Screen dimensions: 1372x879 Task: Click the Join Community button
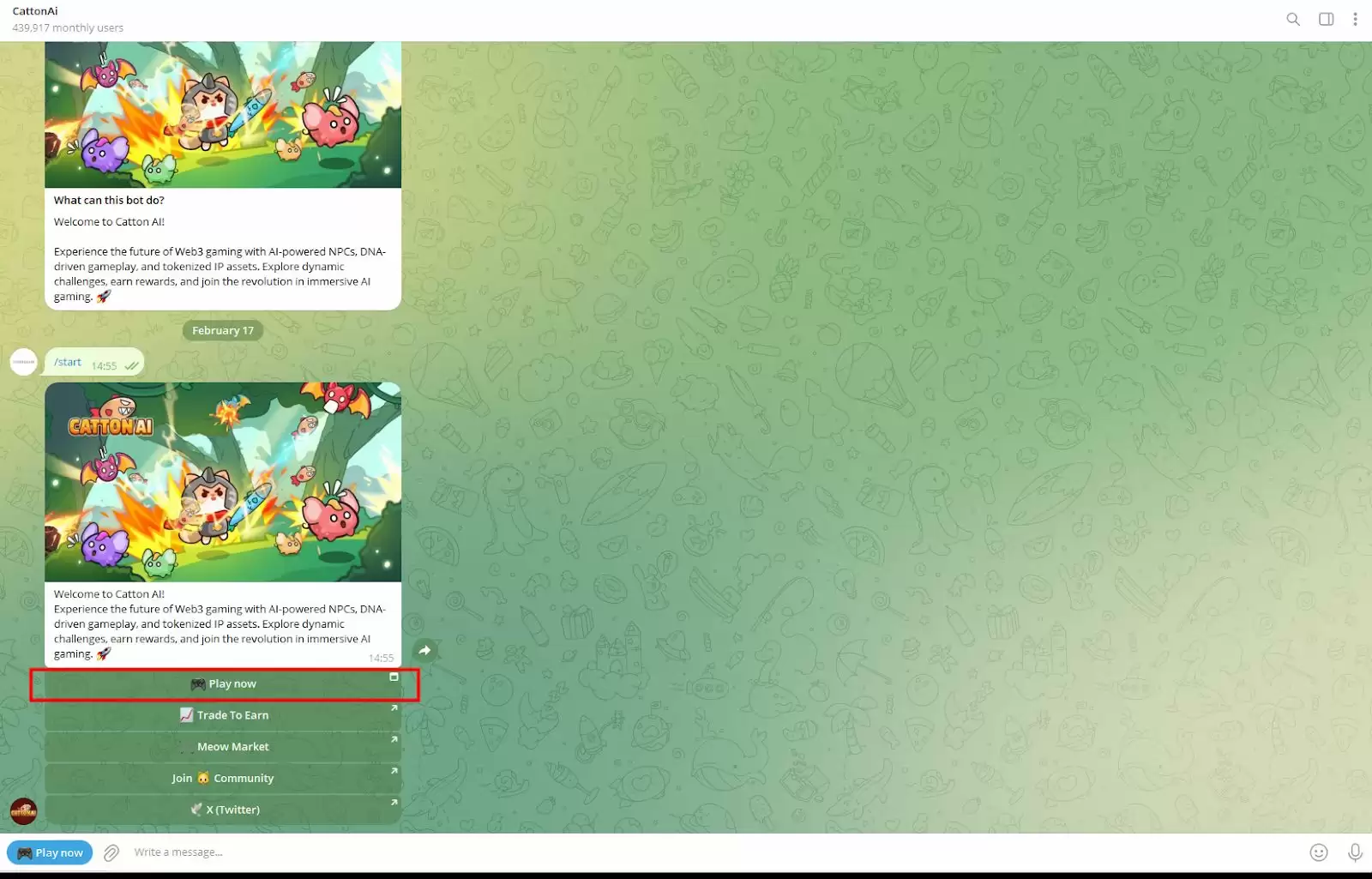pos(223,778)
